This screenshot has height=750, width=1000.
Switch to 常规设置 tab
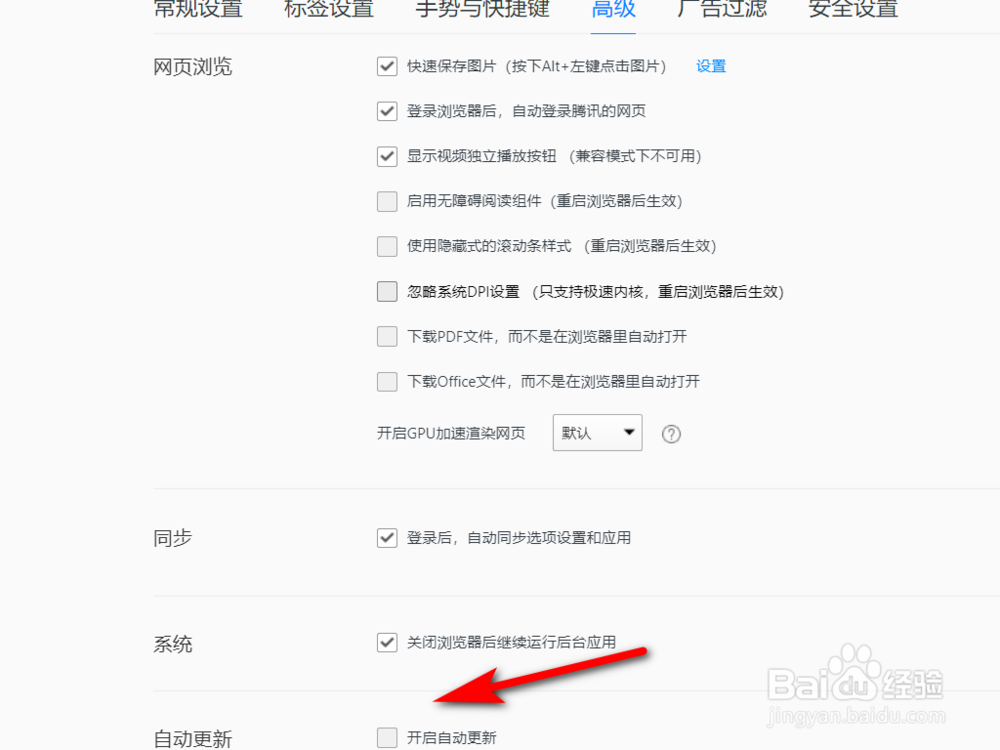(198, 9)
